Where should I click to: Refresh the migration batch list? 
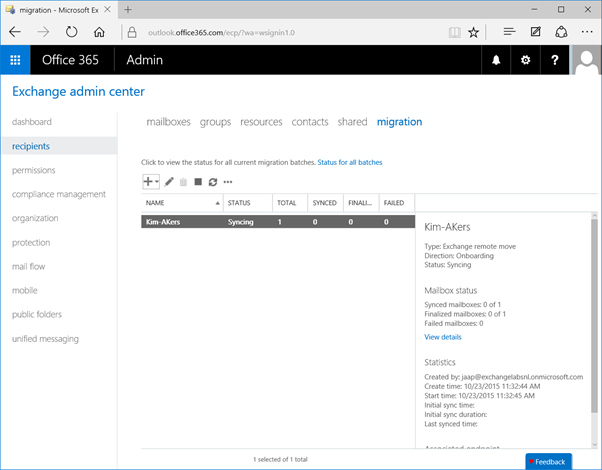point(213,182)
